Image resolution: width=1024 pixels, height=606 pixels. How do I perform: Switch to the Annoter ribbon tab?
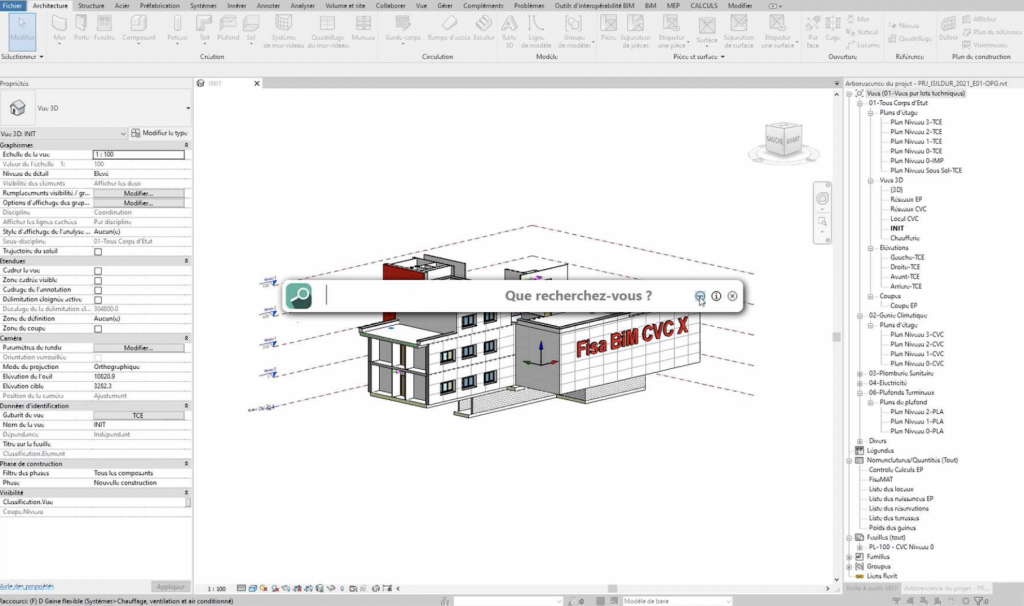[x=268, y=5]
